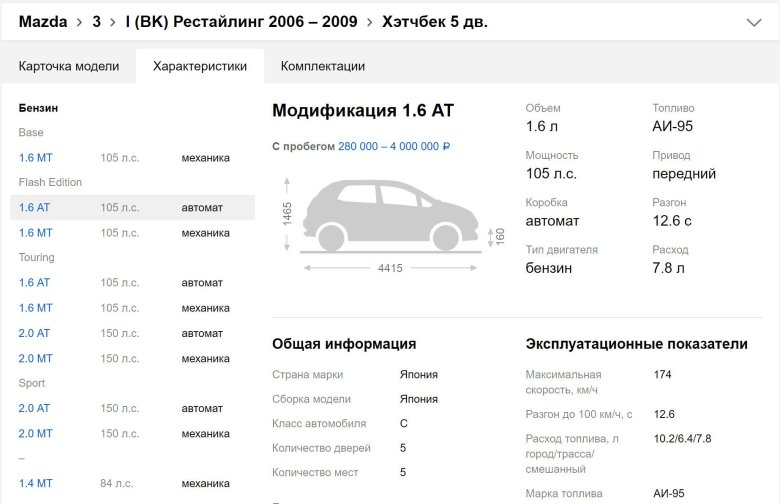Open the Характеристики tab
The image size is (780, 504).
tap(200, 67)
